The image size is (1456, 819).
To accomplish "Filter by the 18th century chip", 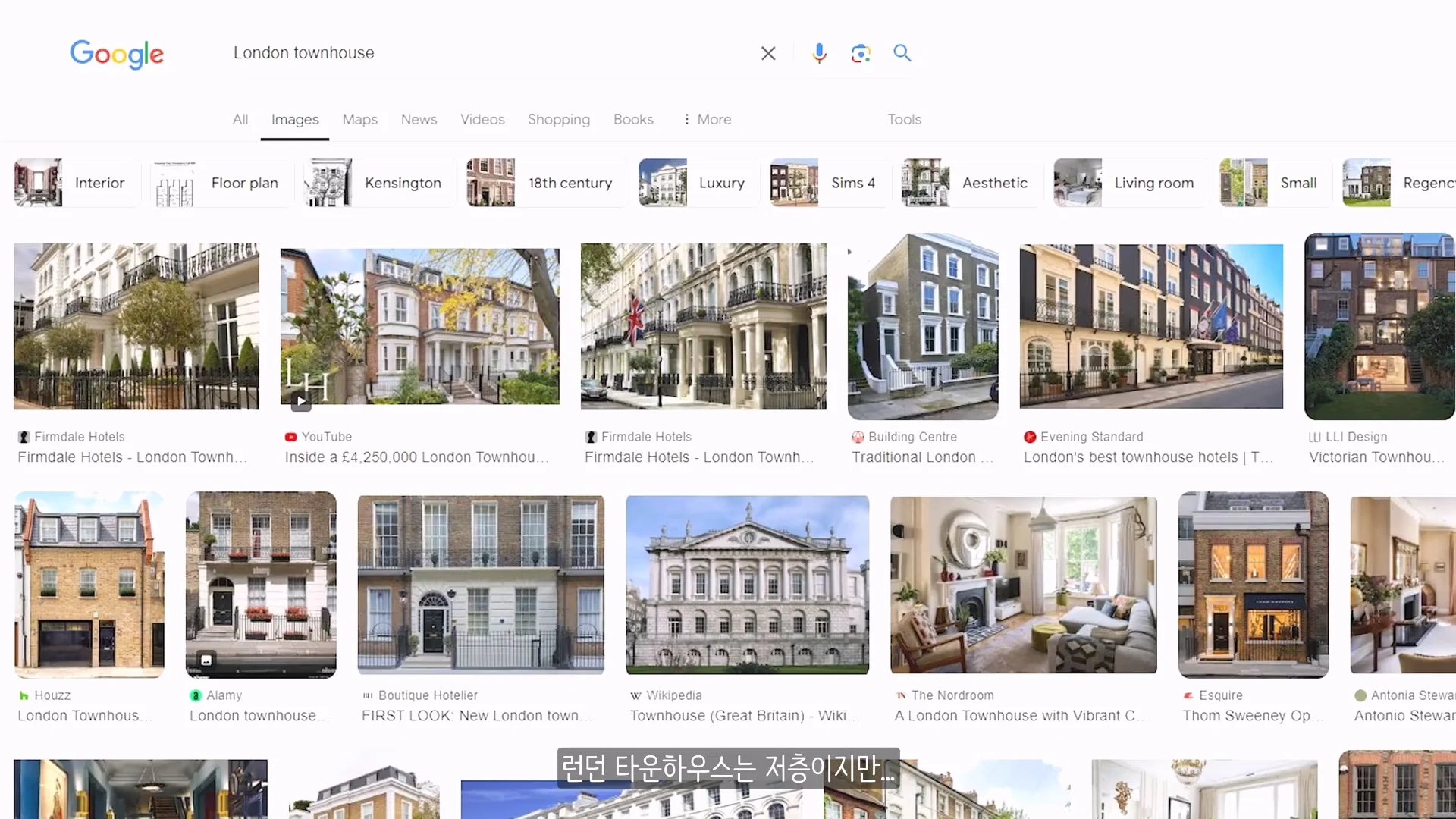I will tap(548, 183).
